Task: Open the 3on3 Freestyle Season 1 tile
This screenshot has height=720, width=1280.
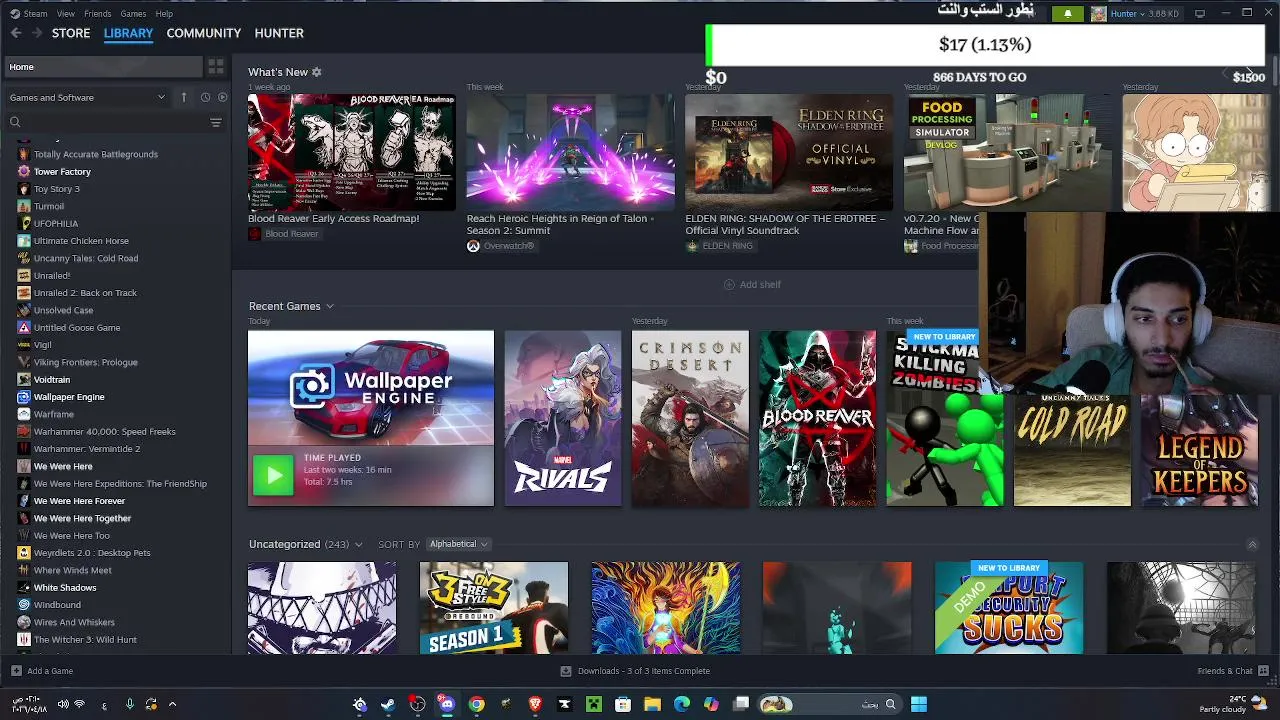Action: pos(494,608)
